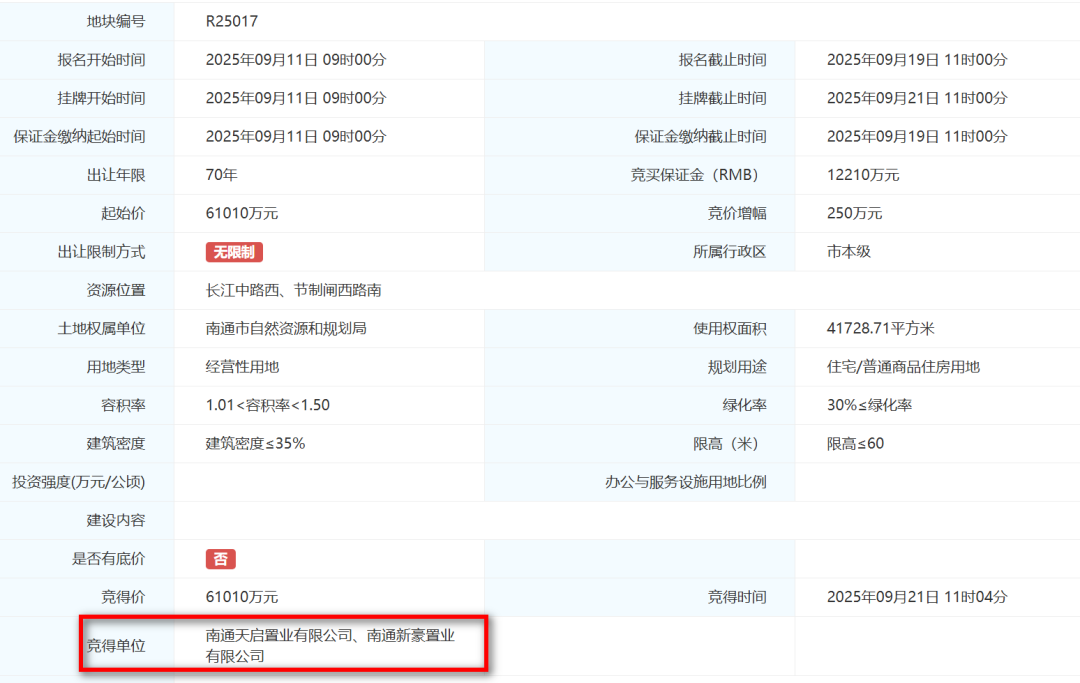Select winning bidder 南通天启置业有限公司 text
The height and width of the screenshot is (683, 1080).
point(279,635)
